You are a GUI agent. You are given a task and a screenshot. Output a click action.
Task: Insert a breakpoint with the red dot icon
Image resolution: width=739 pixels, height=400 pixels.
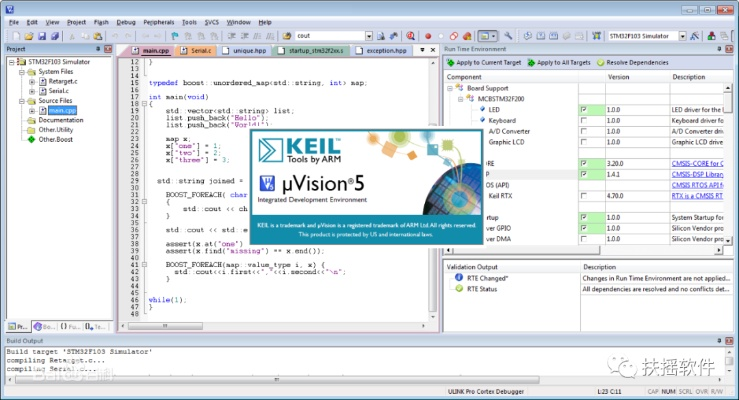427,36
